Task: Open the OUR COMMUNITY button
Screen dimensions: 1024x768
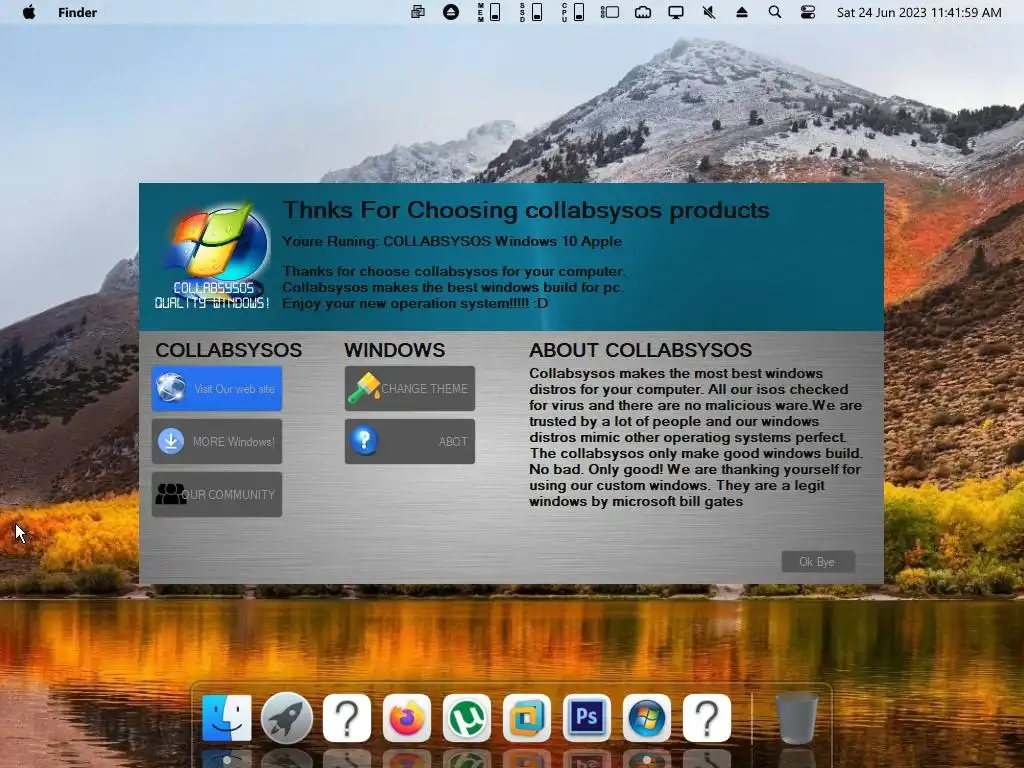Action: click(x=217, y=494)
